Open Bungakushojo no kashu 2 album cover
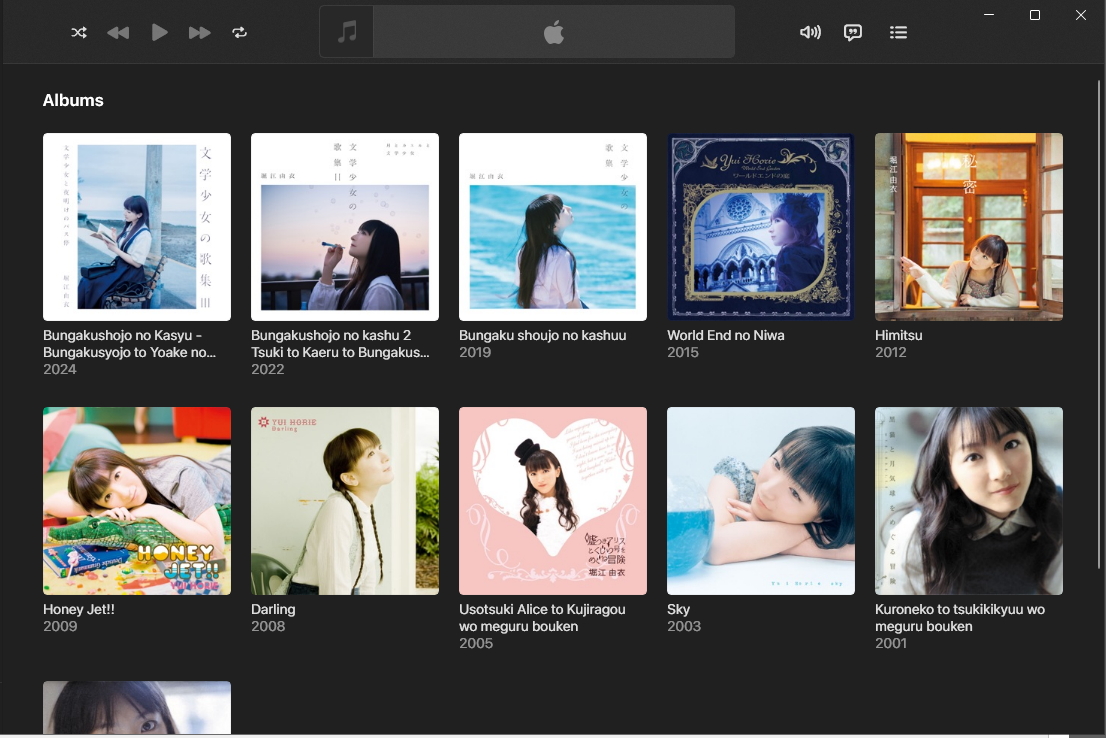1106x738 pixels. (345, 226)
